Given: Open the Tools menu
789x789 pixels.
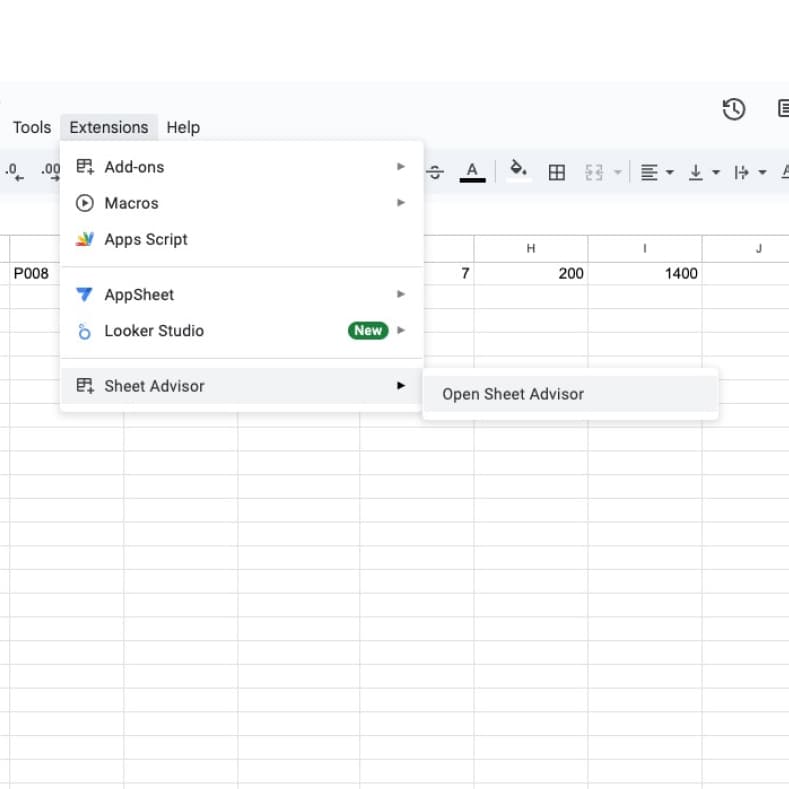Looking at the screenshot, I should tap(31, 127).
